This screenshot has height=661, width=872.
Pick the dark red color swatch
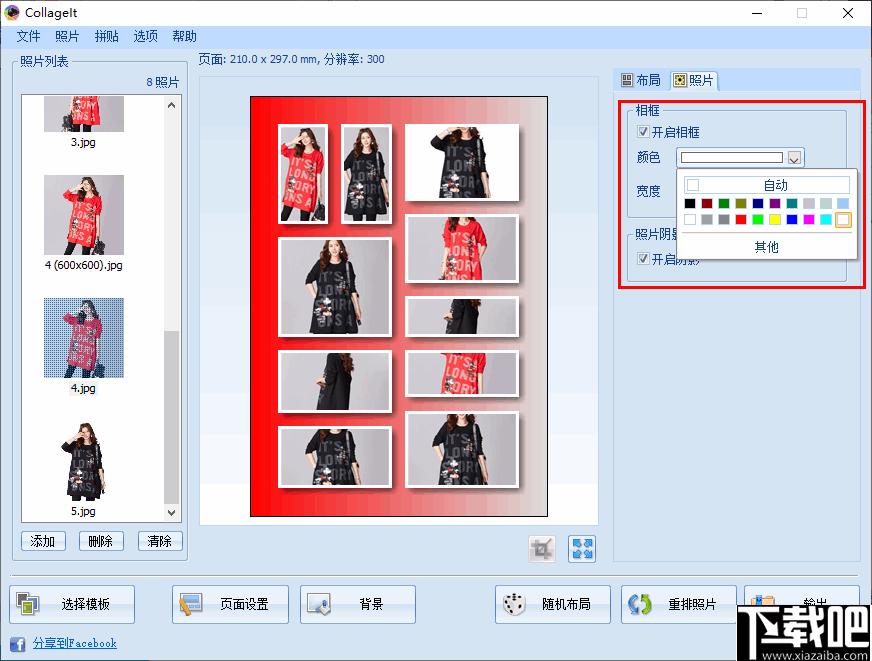(x=707, y=203)
